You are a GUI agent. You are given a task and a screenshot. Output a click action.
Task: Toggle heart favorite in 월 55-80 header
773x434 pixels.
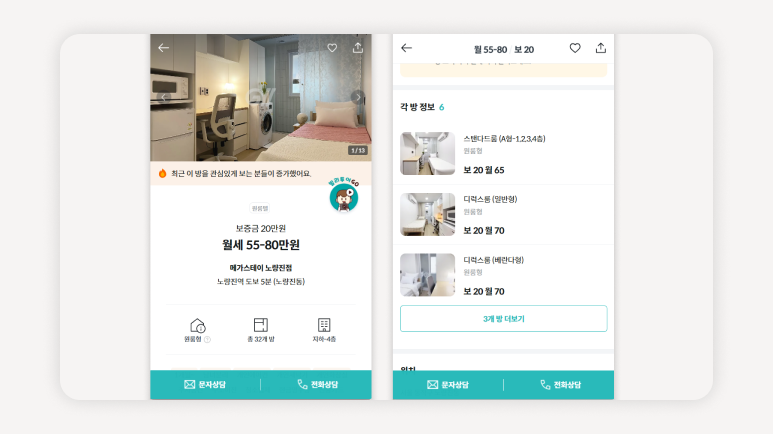[575, 48]
